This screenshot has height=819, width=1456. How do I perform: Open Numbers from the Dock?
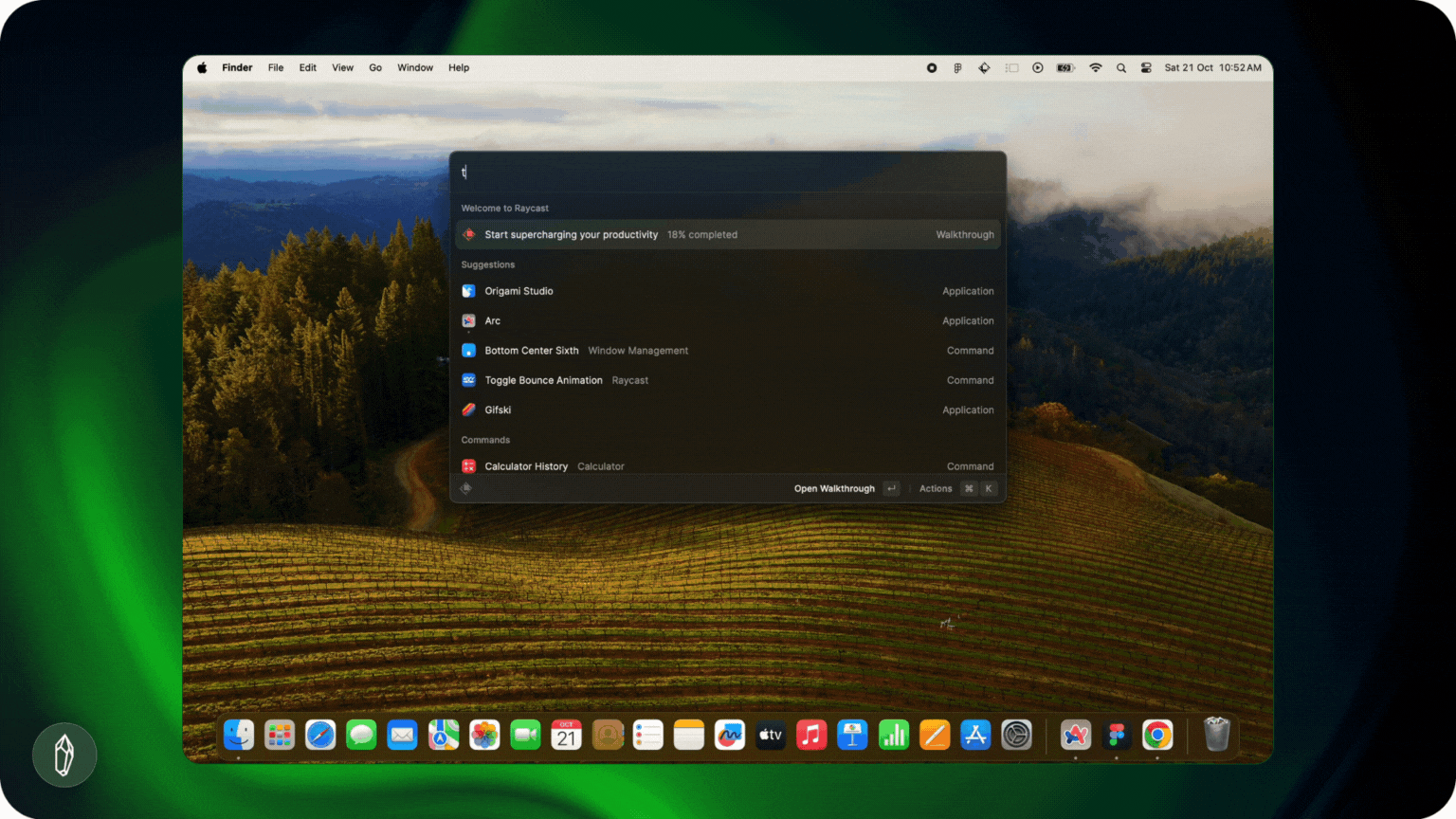894,735
